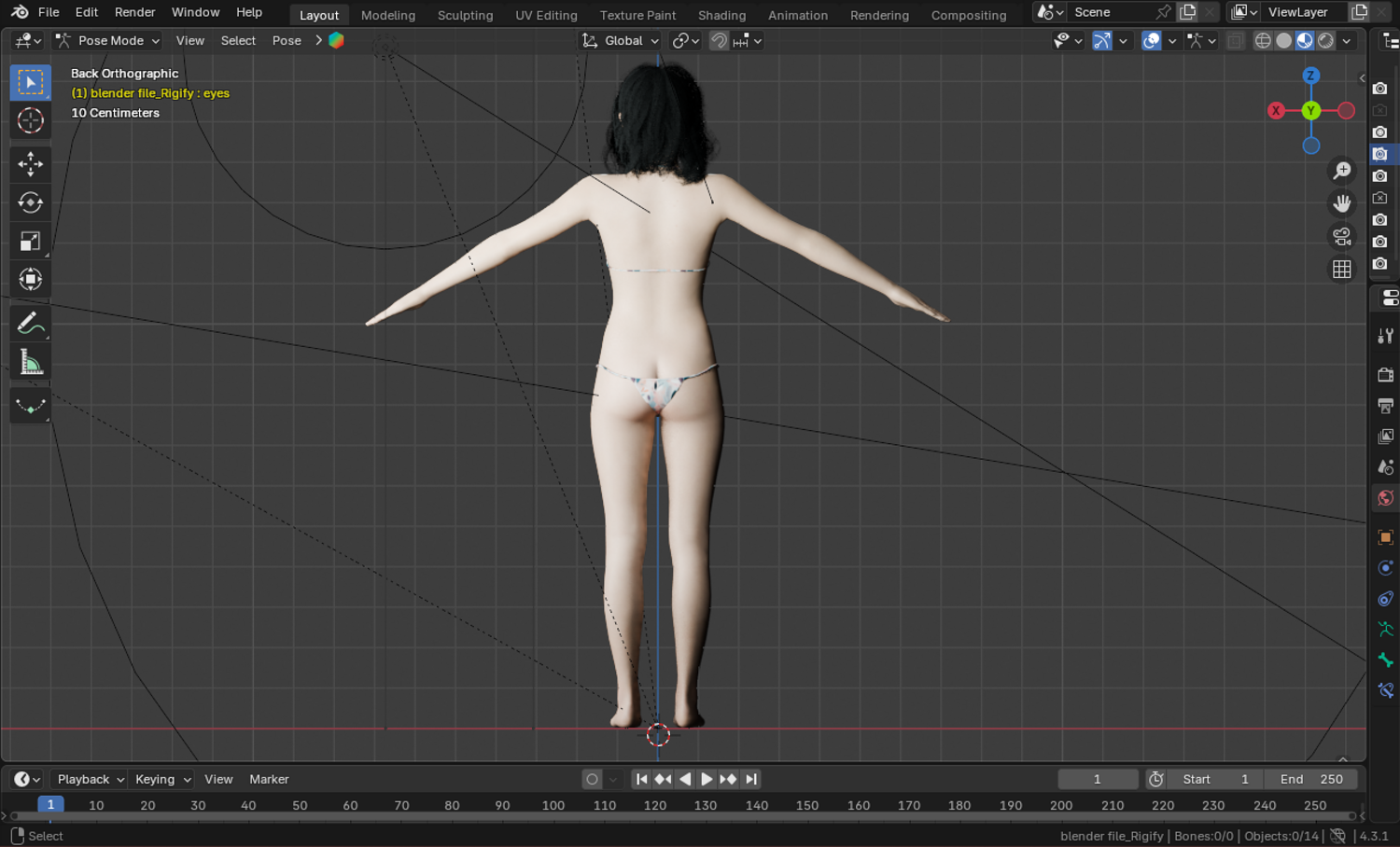Pick the Rotate tool
Image resolution: width=1400 pixels, height=847 pixels.
tap(30, 202)
